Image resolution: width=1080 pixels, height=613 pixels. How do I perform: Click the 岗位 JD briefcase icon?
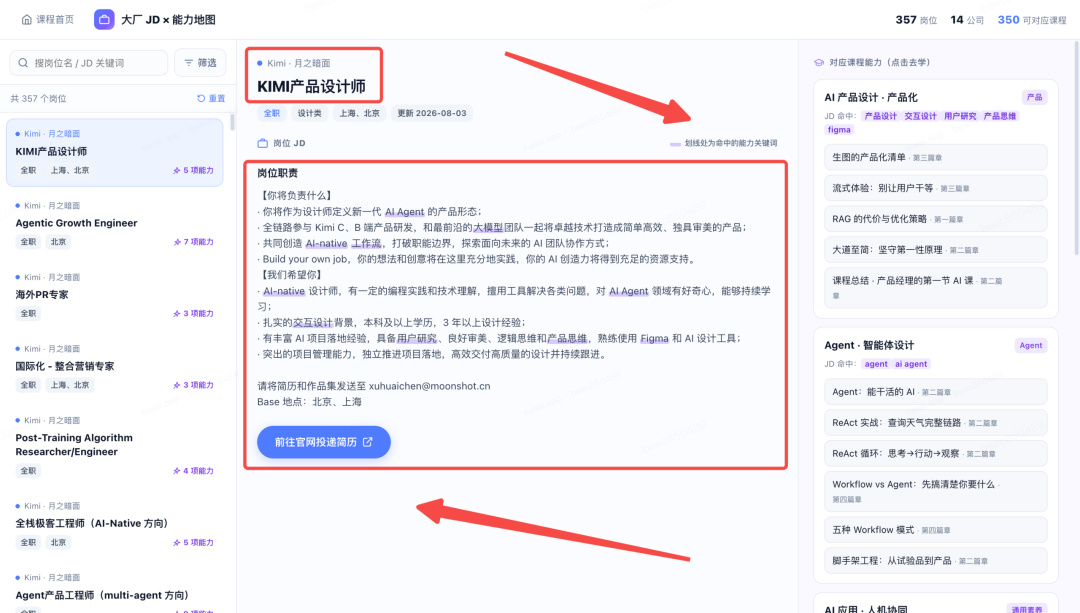(262, 143)
